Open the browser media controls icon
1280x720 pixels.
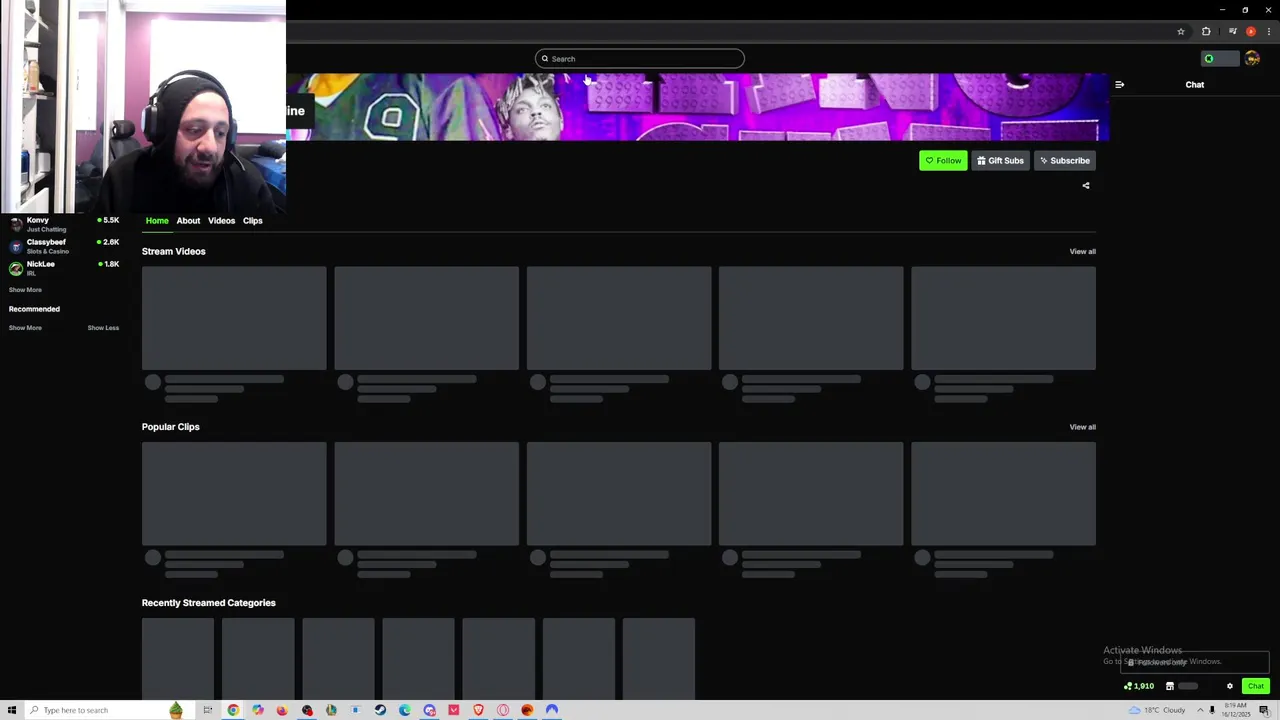coord(1232,31)
